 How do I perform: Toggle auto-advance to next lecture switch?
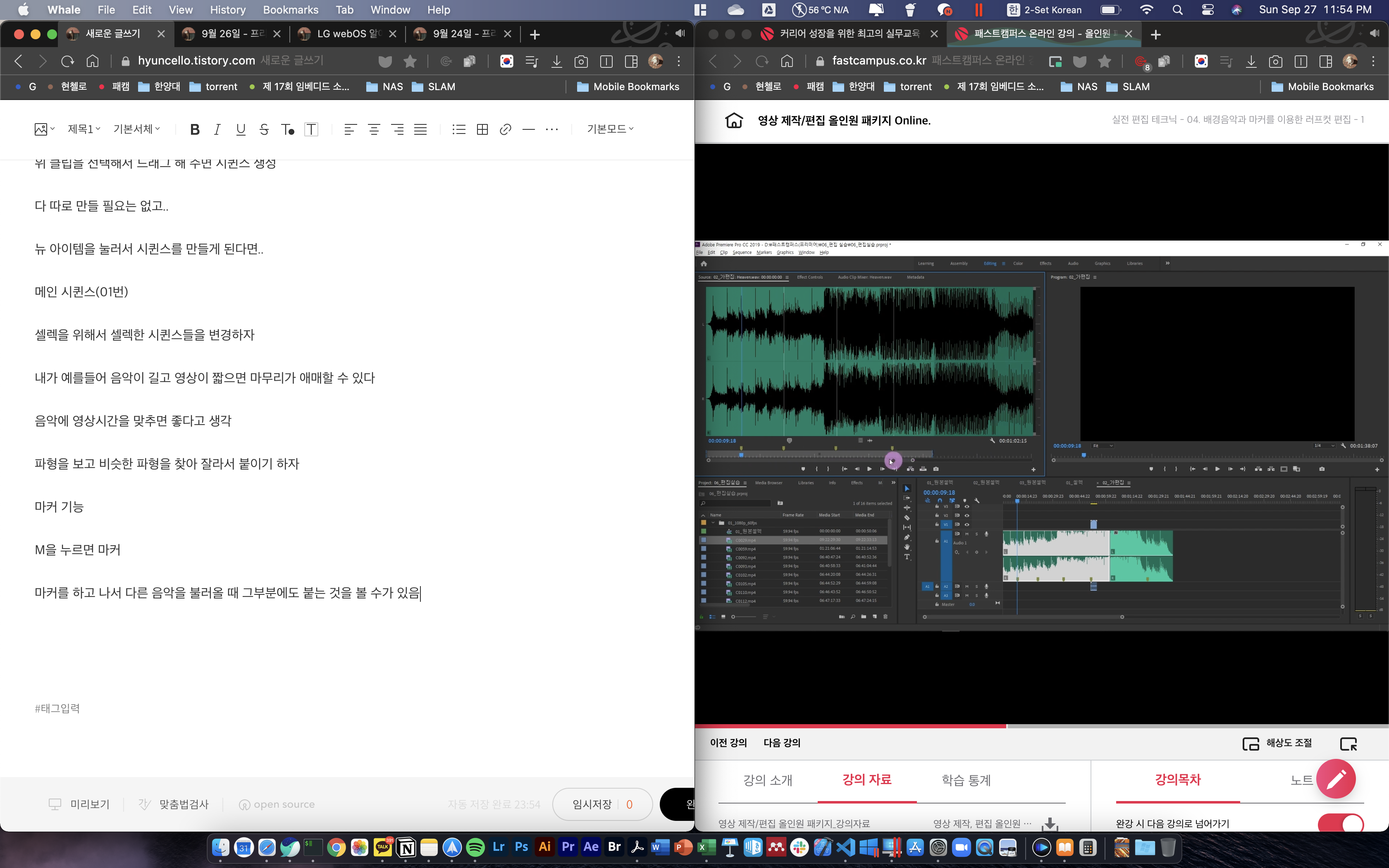coord(1340,824)
